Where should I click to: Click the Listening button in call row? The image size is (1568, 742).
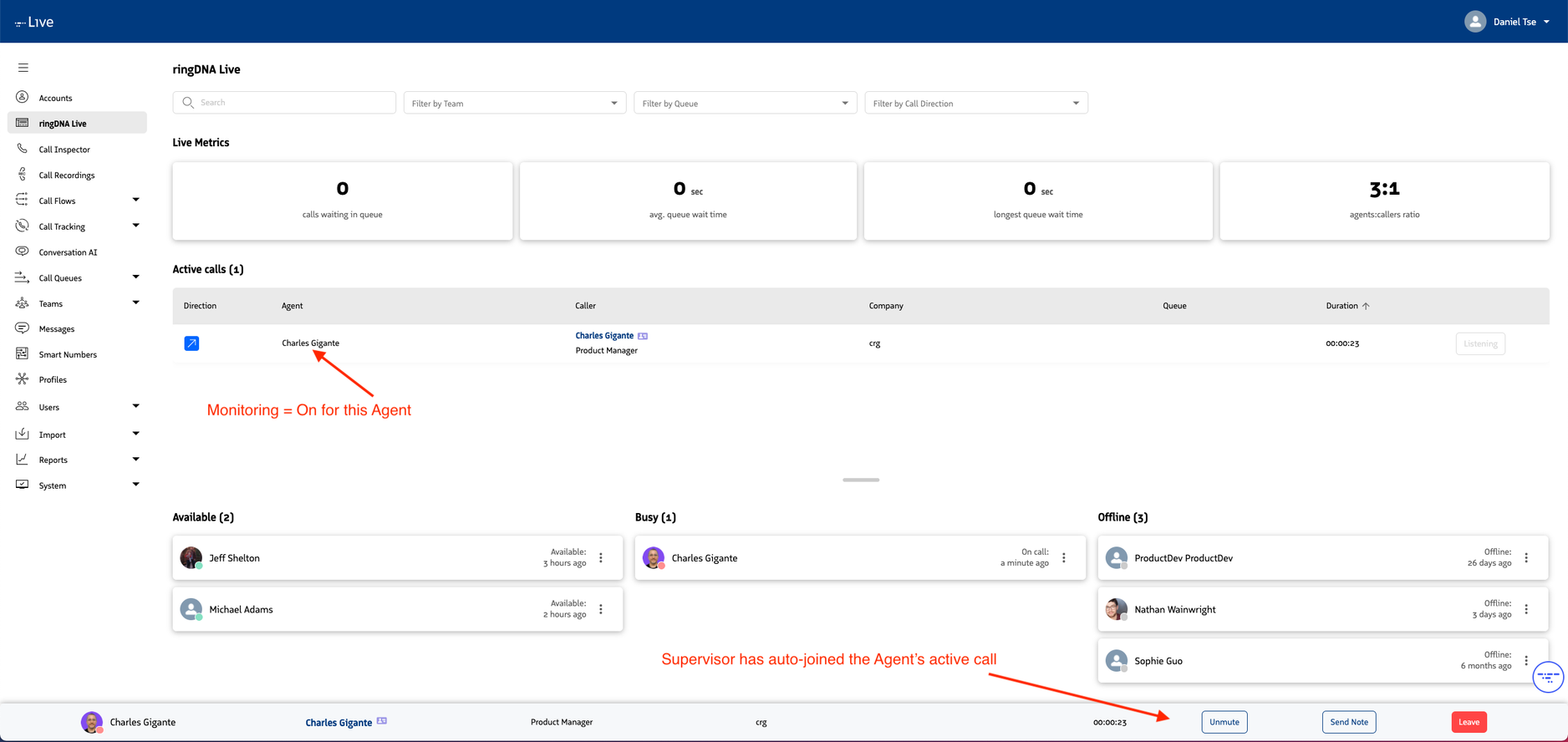[x=1480, y=343]
